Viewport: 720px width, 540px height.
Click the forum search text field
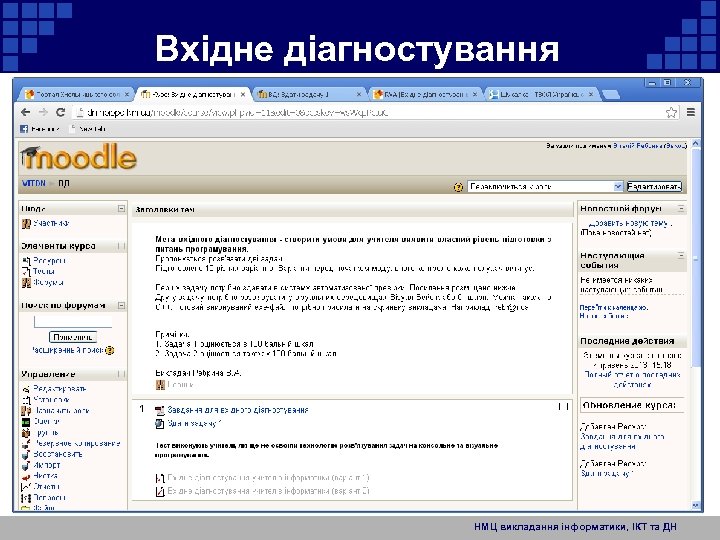[73, 321]
